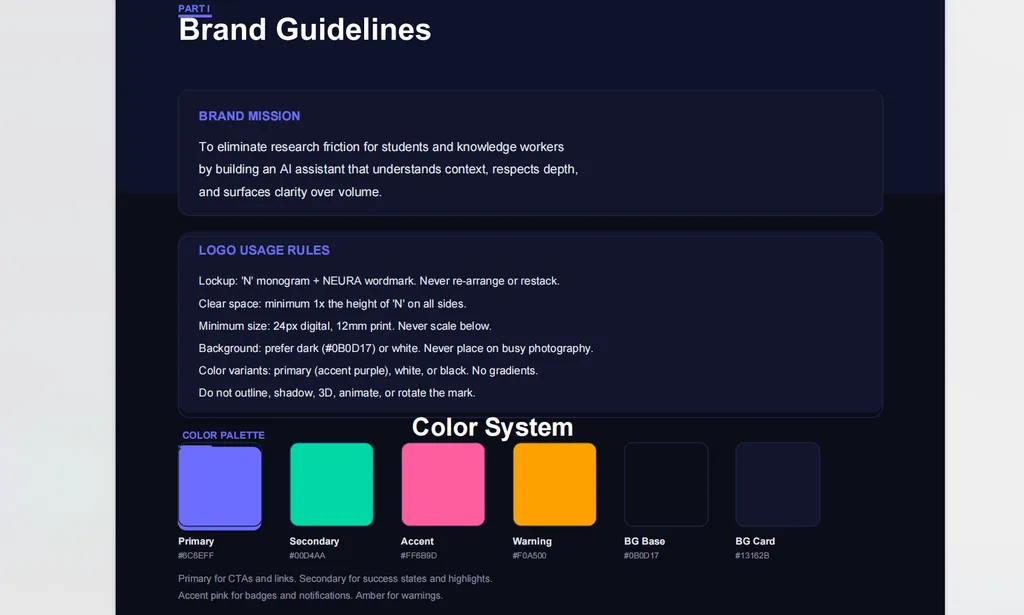
Task: Select the BG Base dark swatch
Action: pyautogui.click(x=666, y=484)
